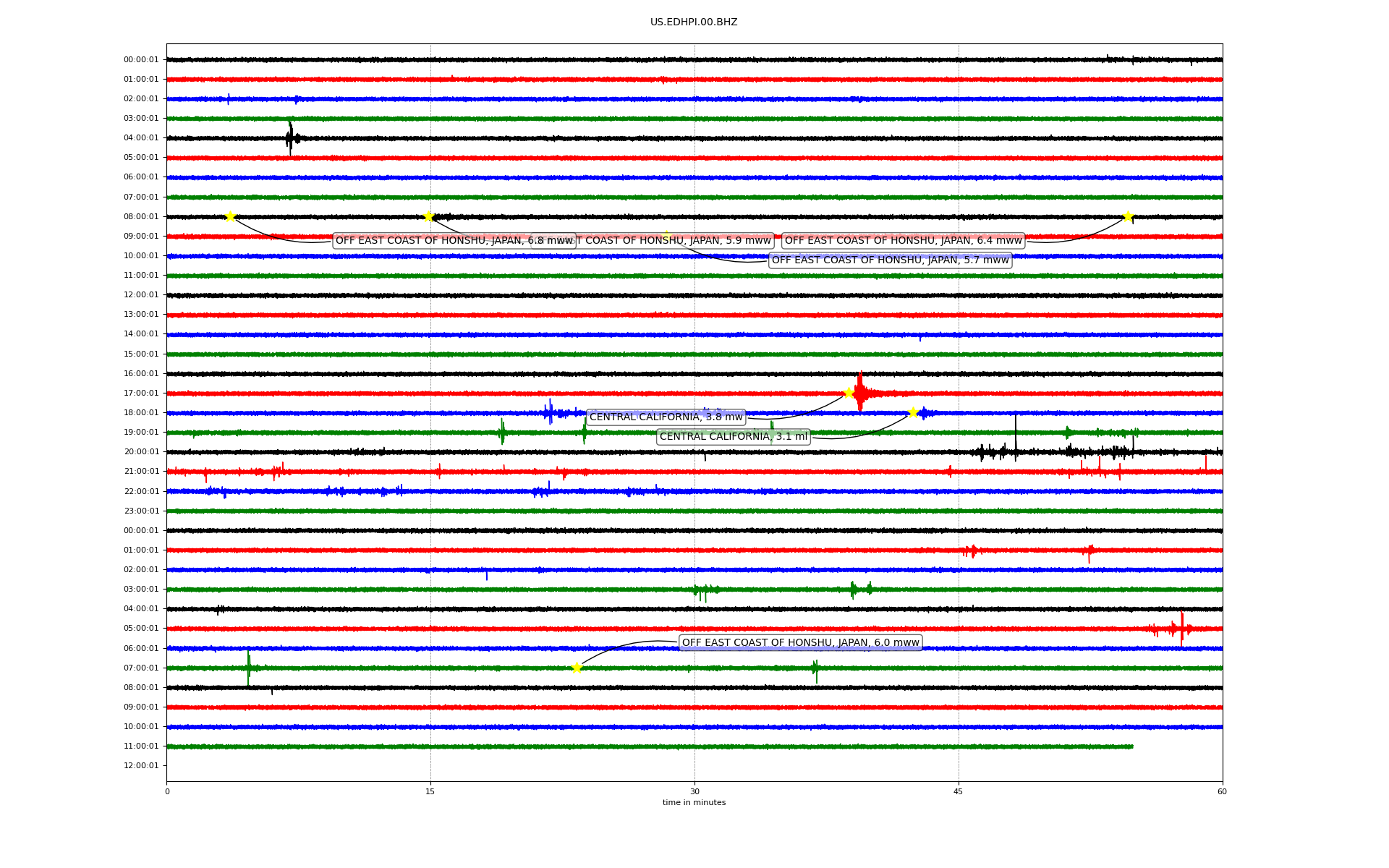Click the 17:00:01 trace time label

(x=141, y=393)
